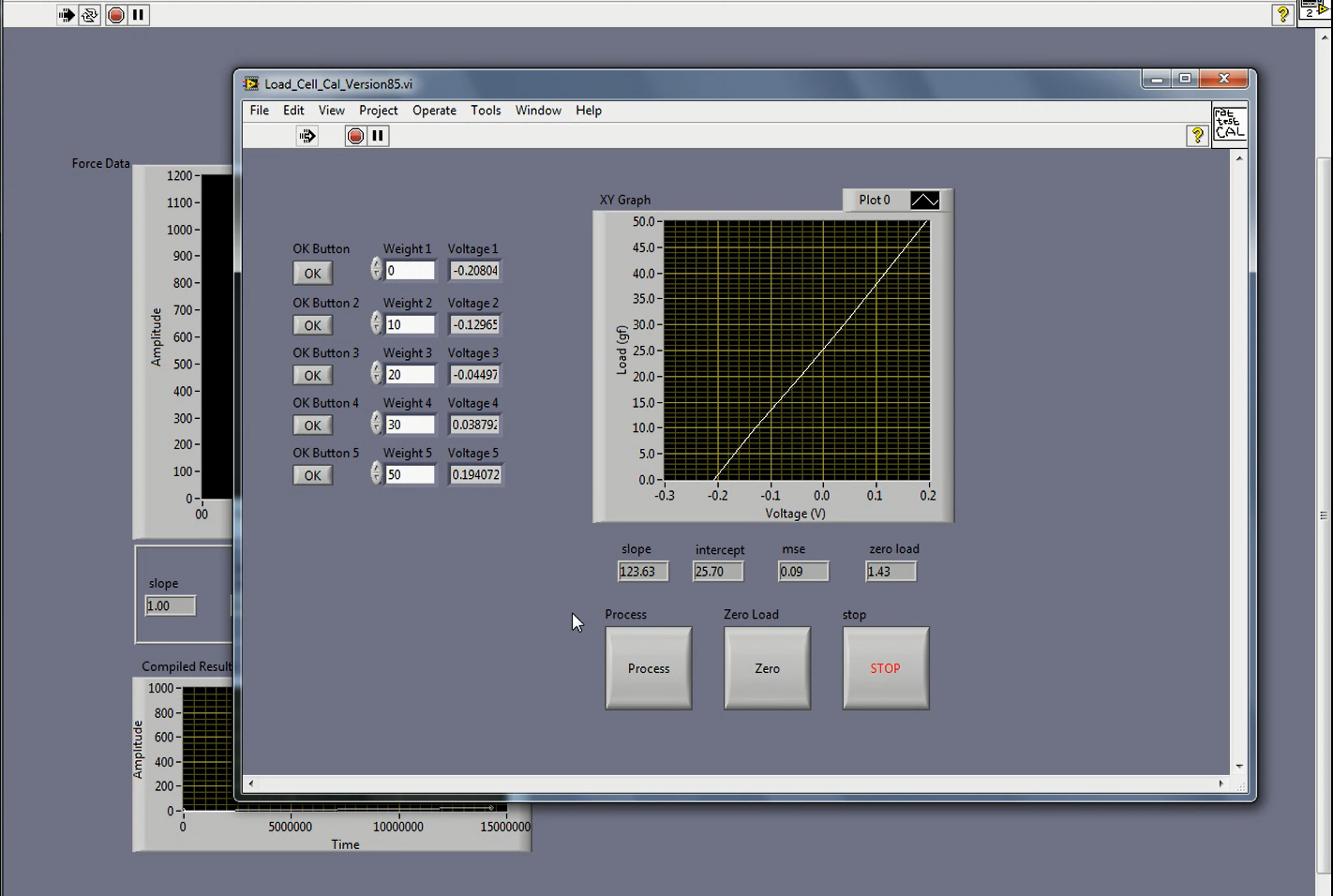Click Run Continuously in the background window toolbar

coord(90,15)
